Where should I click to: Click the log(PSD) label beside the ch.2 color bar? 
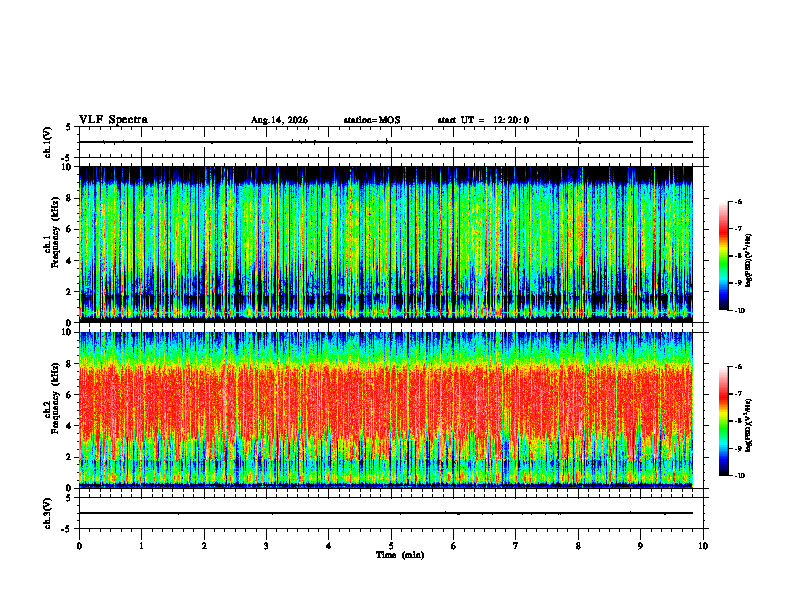pos(749,426)
